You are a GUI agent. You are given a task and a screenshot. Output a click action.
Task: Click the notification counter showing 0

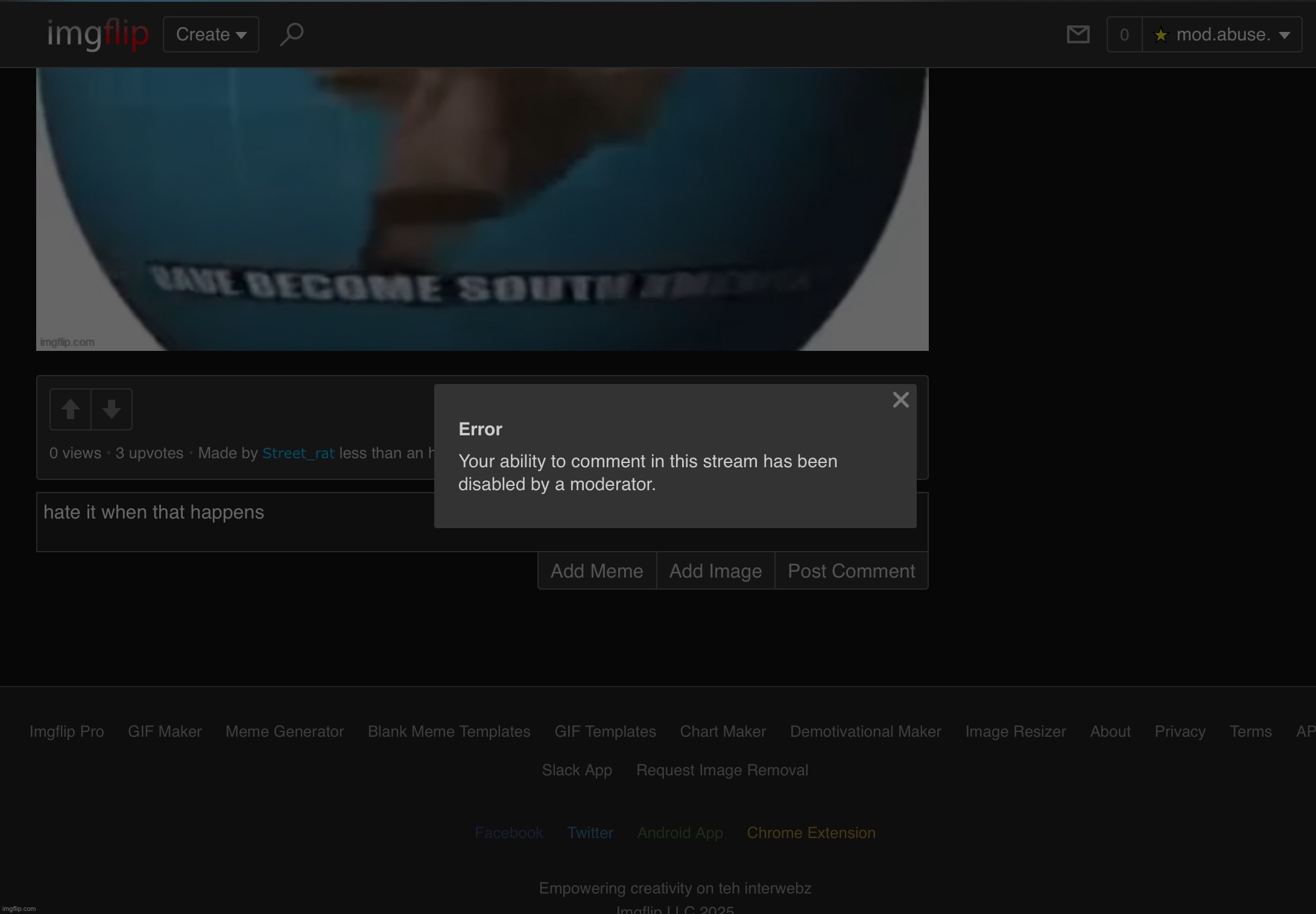click(x=1124, y=34)
